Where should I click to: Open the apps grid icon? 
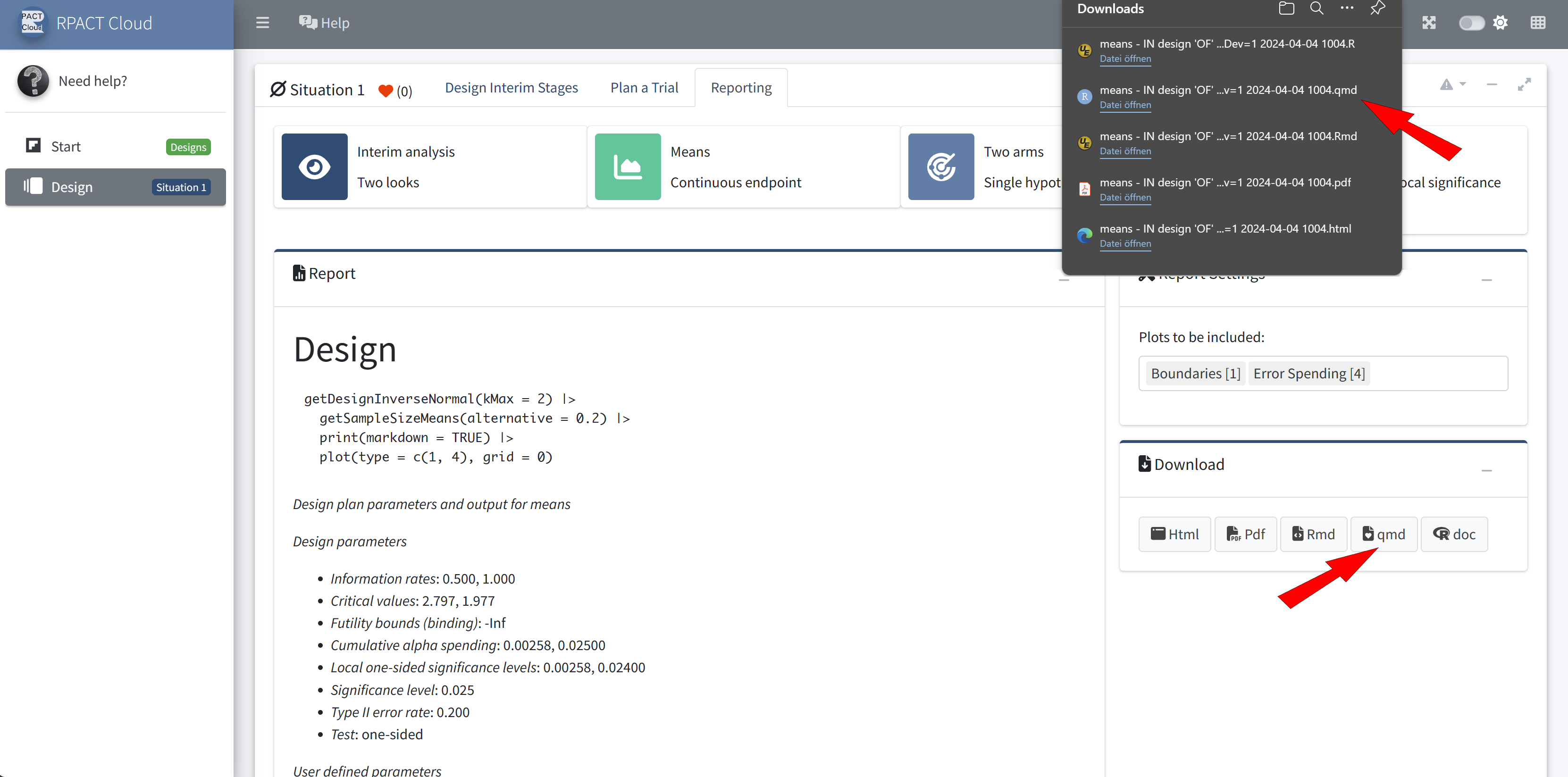point(1538,23)
